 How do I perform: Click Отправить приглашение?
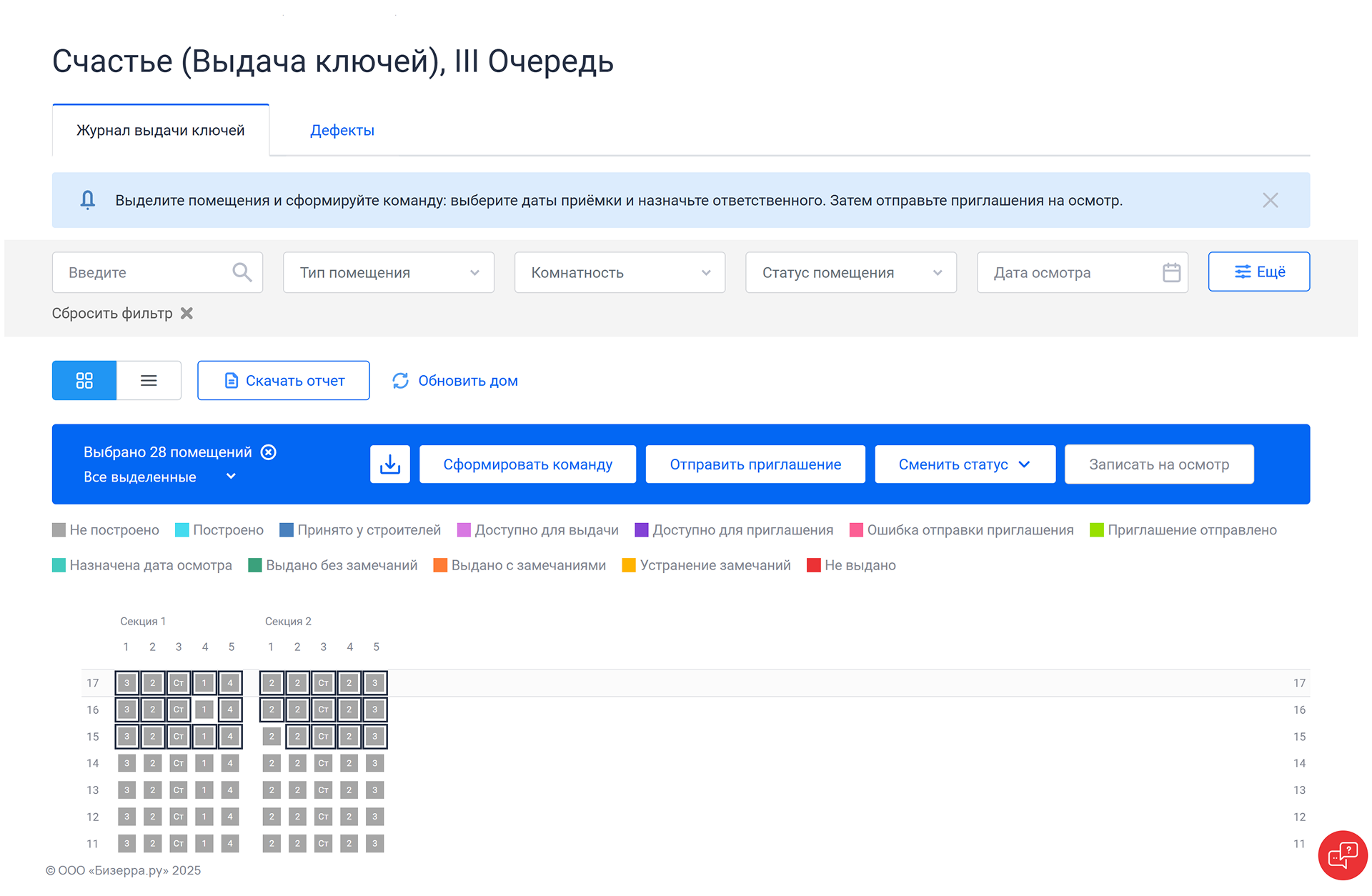tap(755, 464)
